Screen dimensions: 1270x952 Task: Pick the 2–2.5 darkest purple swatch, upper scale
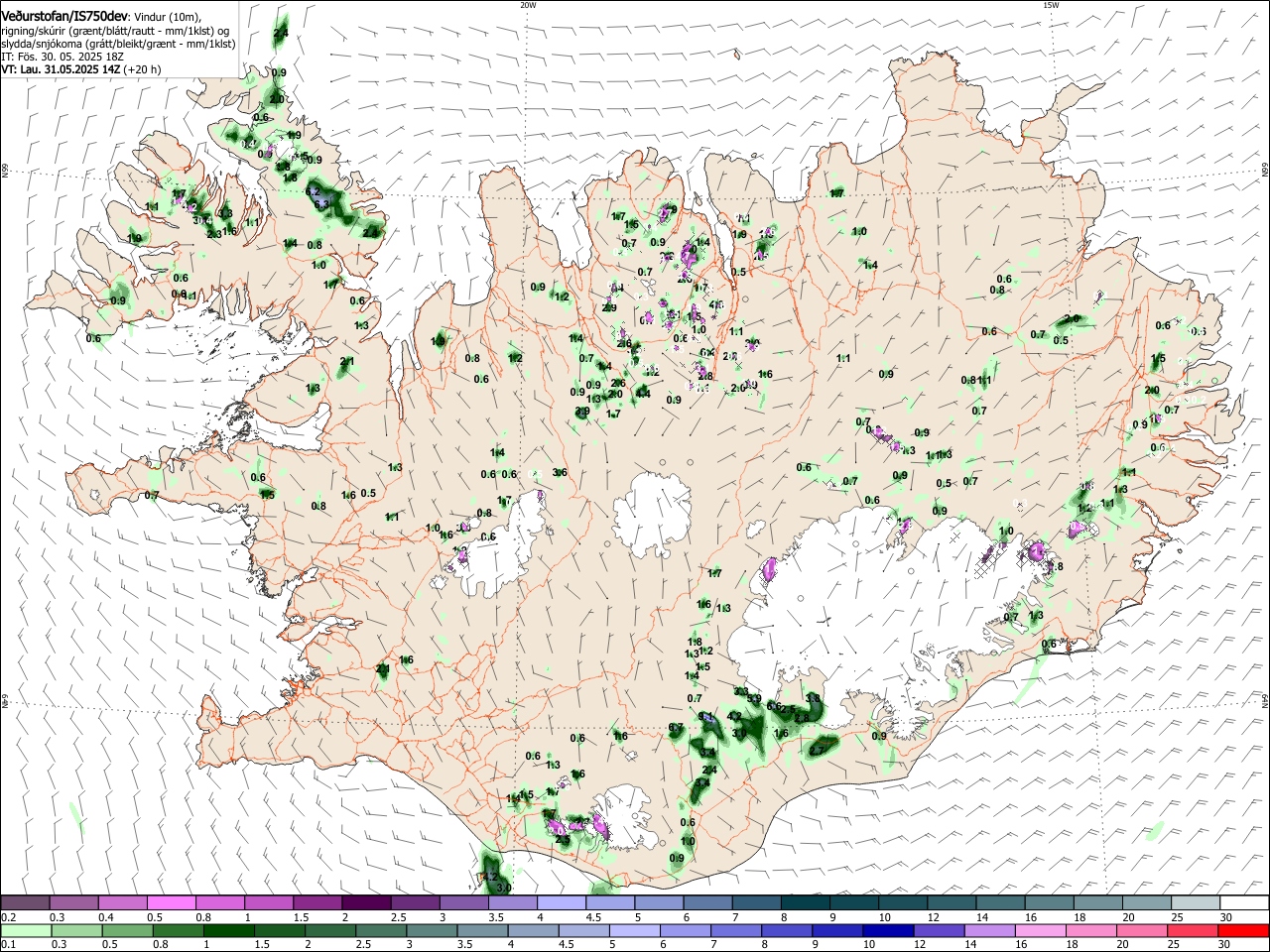pos(365,902)
